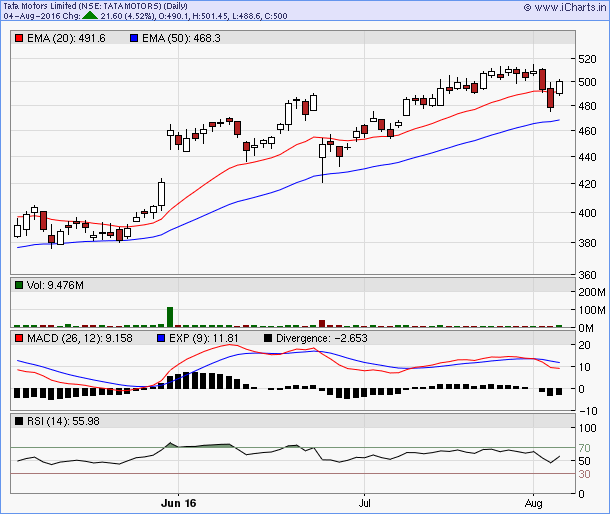Click the '21.60 (4.52%)' change value
The height and width of the screenshot is (514, 610).
tap(128, 16)
